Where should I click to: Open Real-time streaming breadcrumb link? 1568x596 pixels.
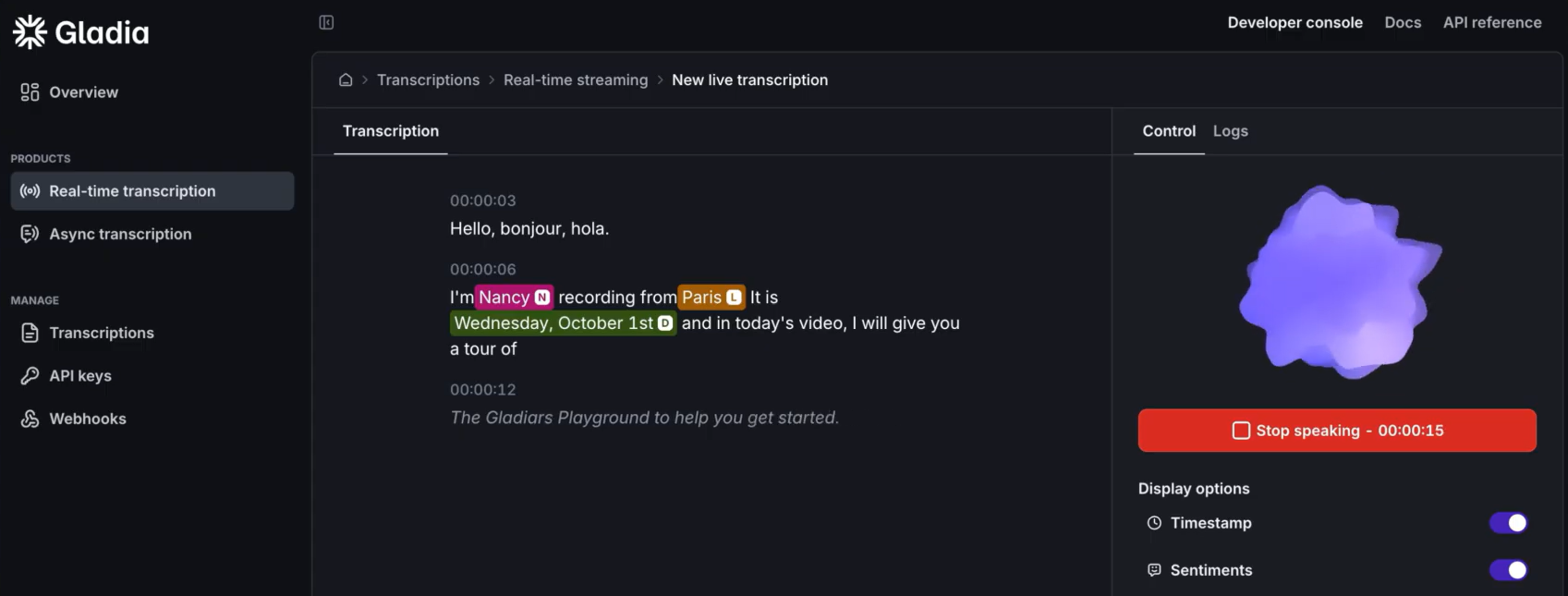(x=576, y=79)
